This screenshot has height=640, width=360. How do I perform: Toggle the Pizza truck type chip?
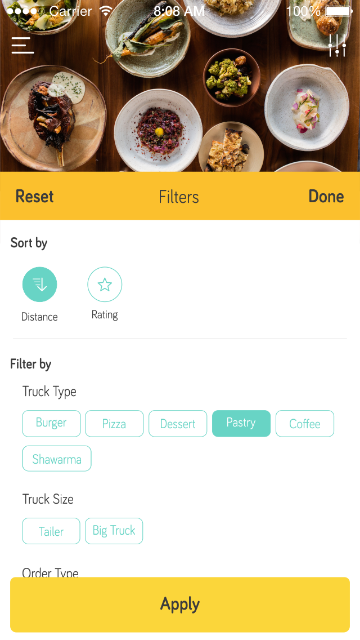114,423
